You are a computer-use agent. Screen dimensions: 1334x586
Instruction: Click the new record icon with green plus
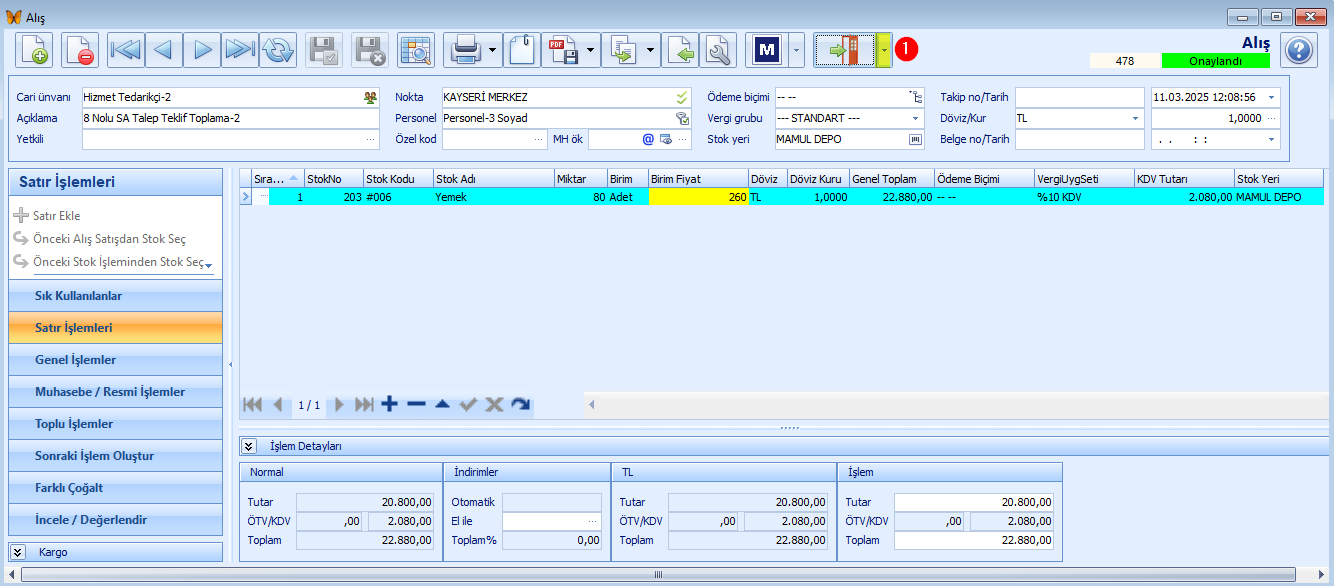point(34,49)
